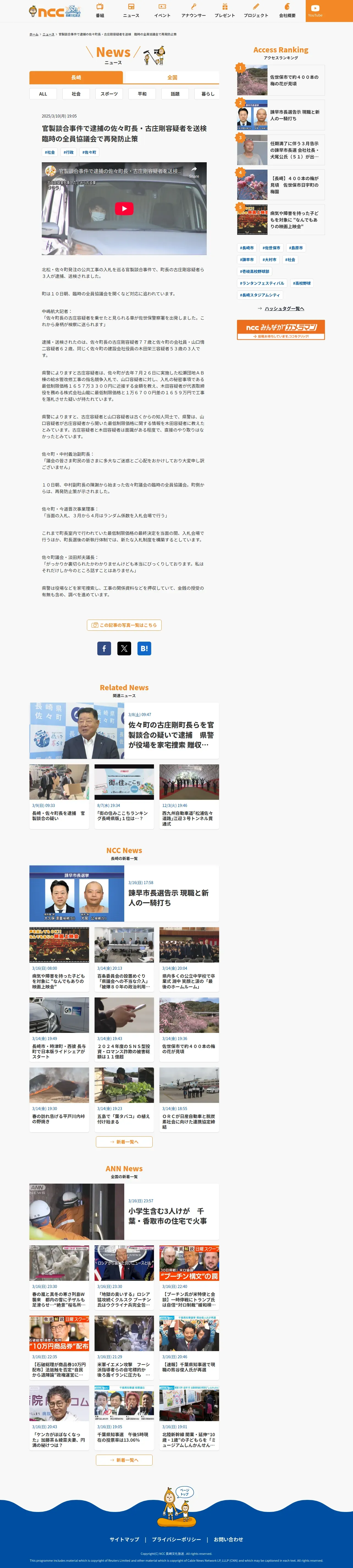Click the #行政 tag under the headline
Screen dimensions: 353x1568
68,152
